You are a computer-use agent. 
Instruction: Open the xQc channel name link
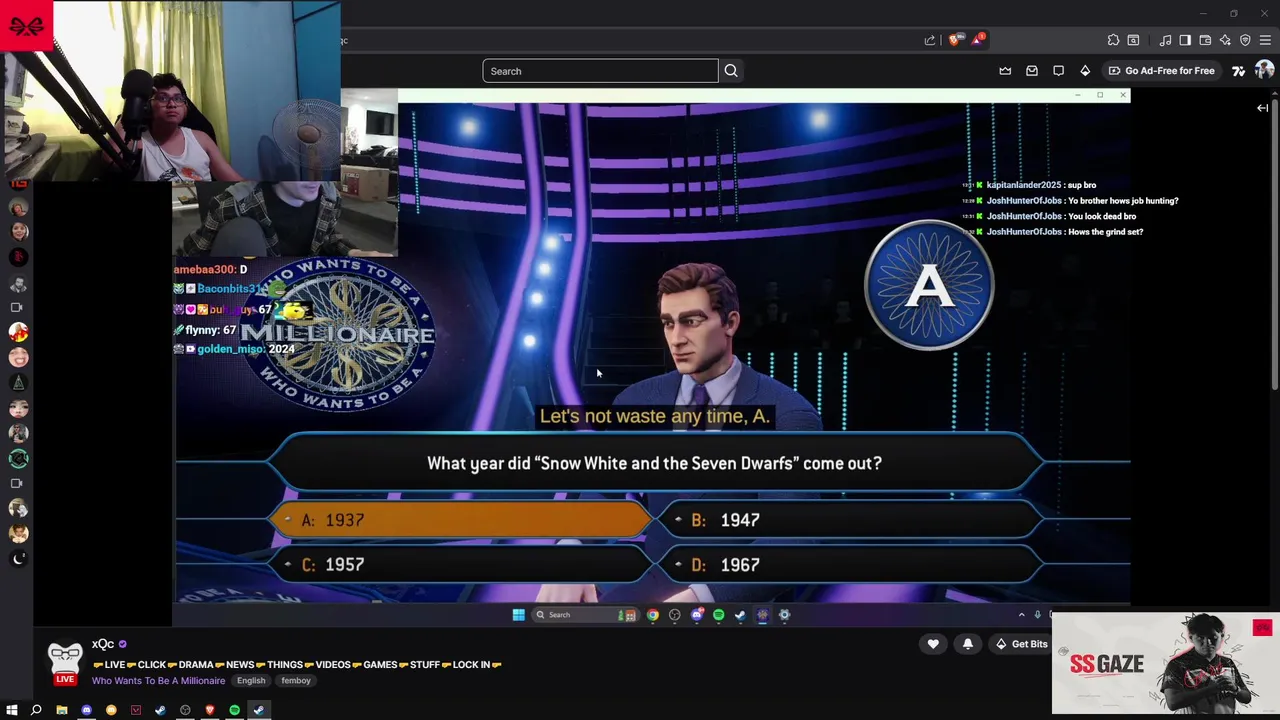coord(103,644)
